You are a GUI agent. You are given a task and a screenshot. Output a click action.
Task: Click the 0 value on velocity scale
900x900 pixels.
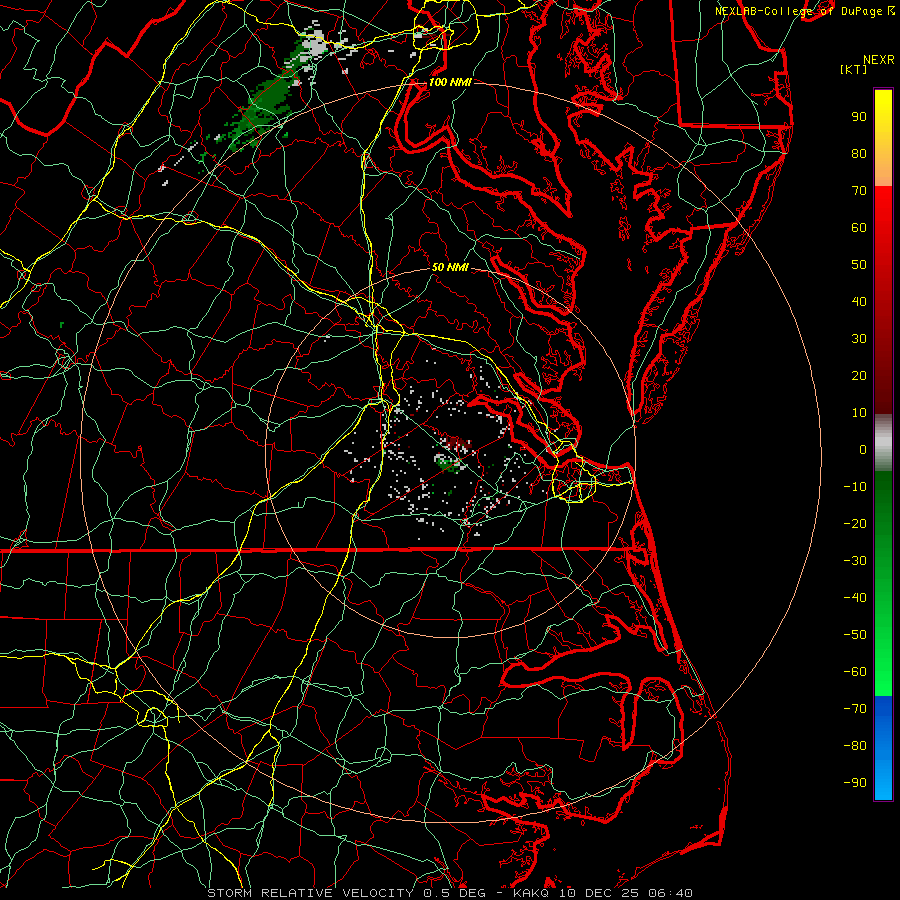coord(863,449)
